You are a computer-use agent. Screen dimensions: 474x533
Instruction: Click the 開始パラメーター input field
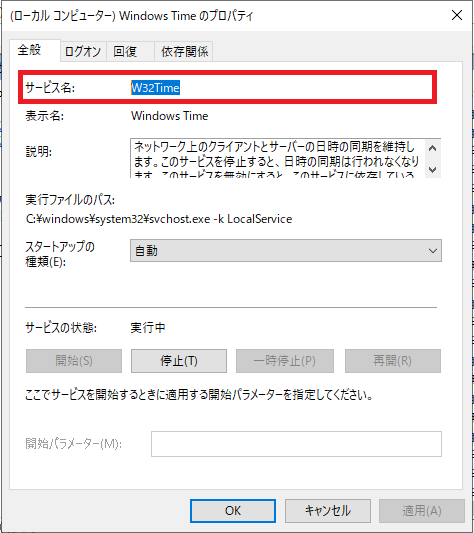click(296, 444)
